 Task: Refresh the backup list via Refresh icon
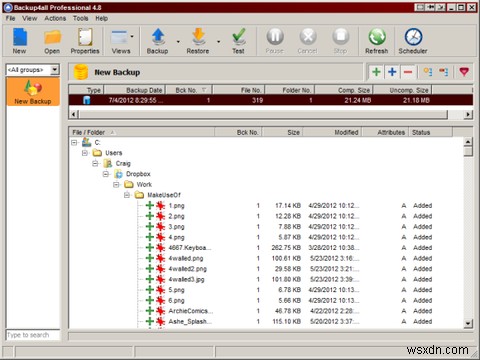pos(377,41)
